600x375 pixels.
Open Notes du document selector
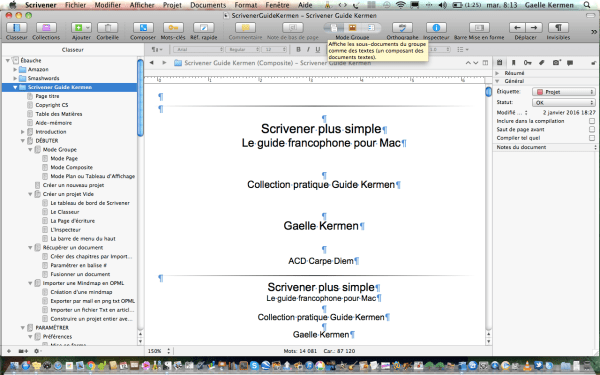pyautogui.click(x=546, y=147)
